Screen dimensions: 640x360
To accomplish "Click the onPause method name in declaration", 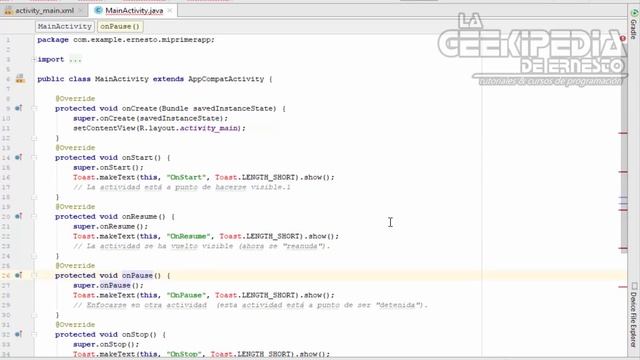I will [x=137, y=276].
